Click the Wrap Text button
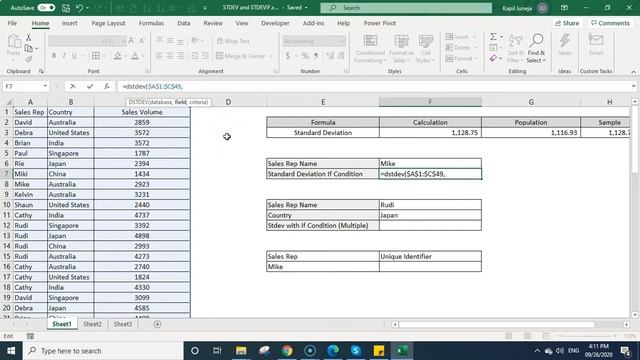 click(x=233, y=41)
